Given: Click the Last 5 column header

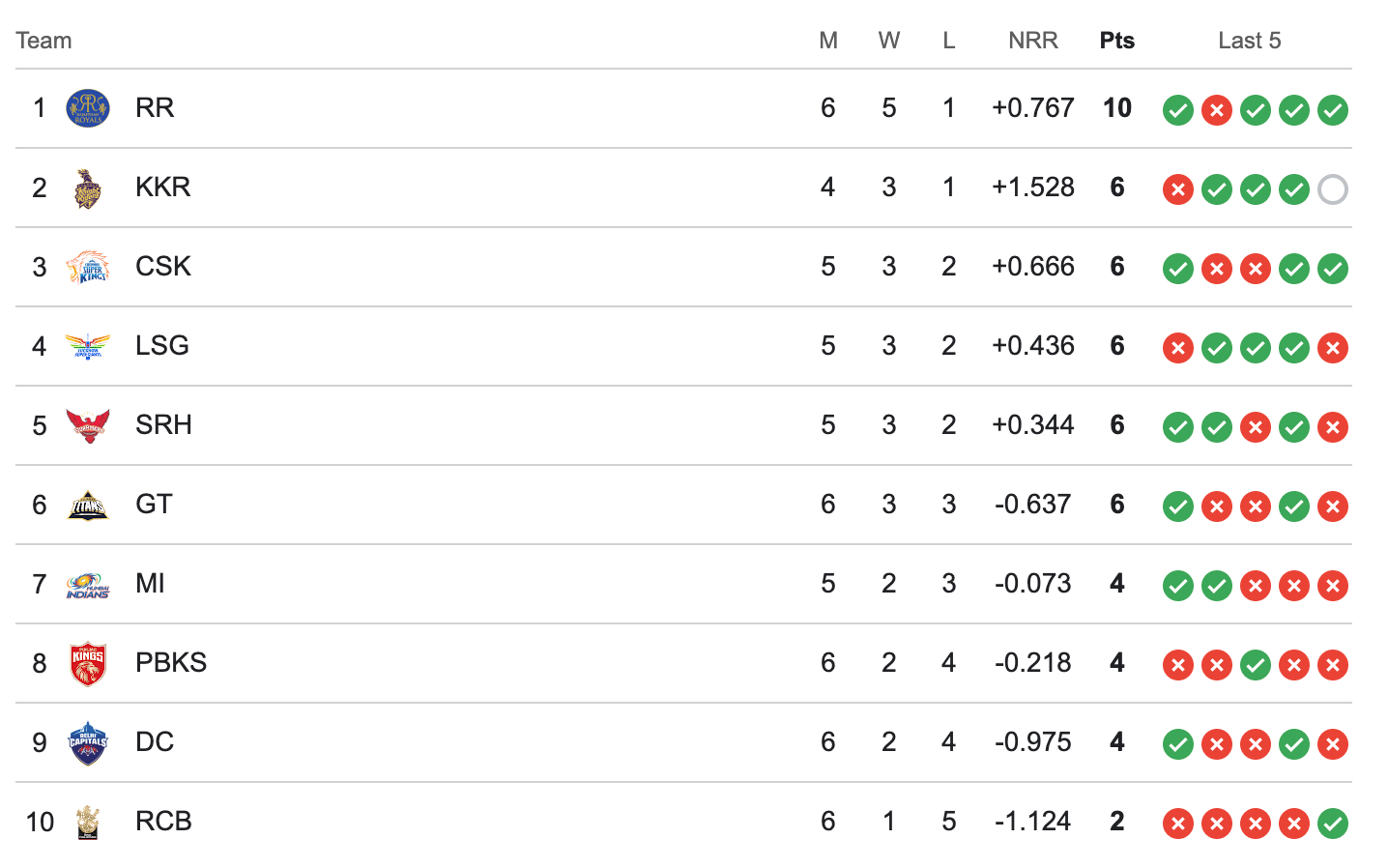Looking at the screenshot, I should click(x=1249, y=41).
